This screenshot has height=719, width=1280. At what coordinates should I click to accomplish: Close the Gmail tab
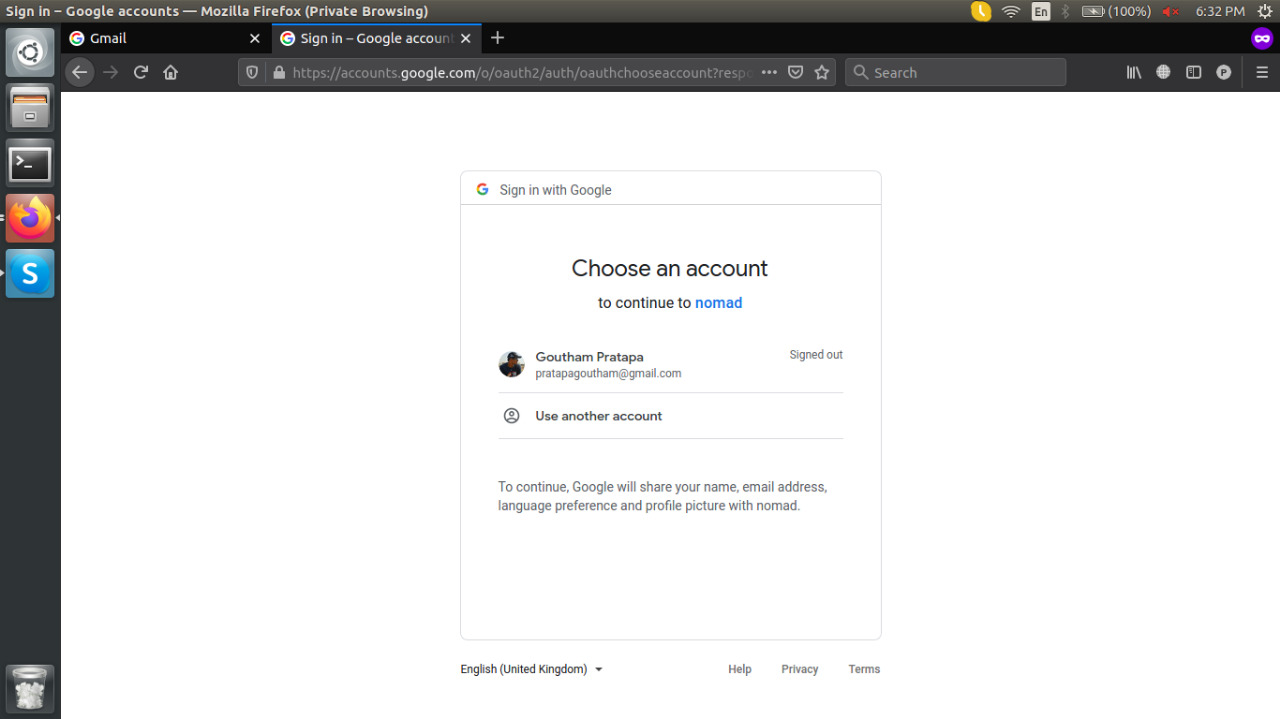pos(254,38)
